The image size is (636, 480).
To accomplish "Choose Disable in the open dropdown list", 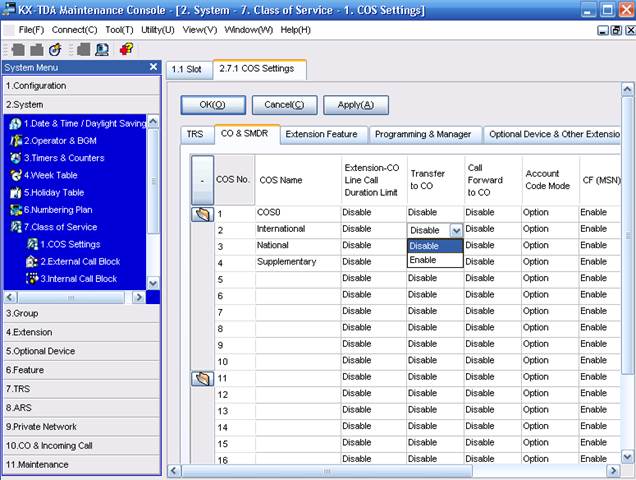I will point(435,246).
